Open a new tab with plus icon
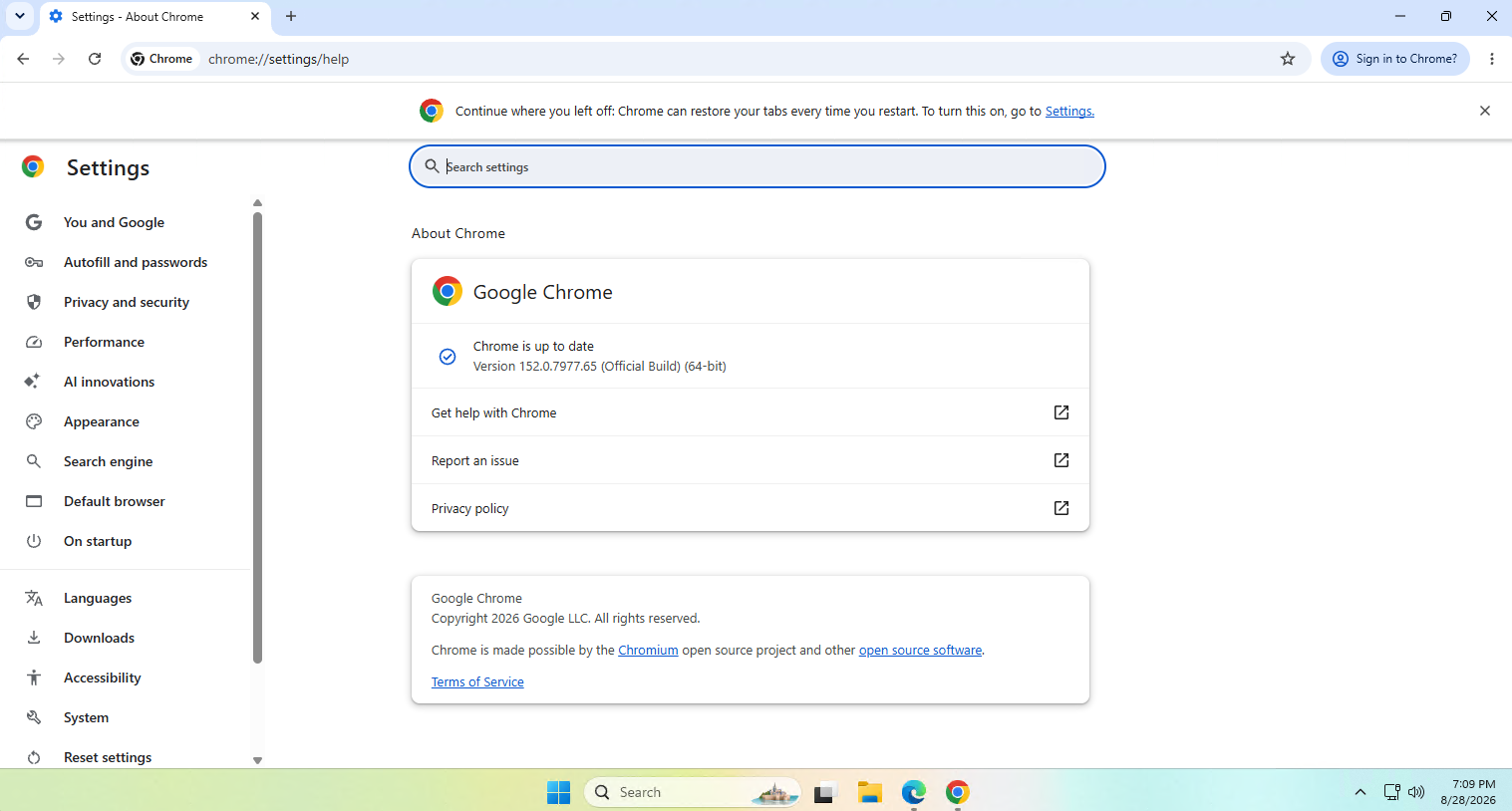This screenshot has width=1512, height=811. click(291, 16)
